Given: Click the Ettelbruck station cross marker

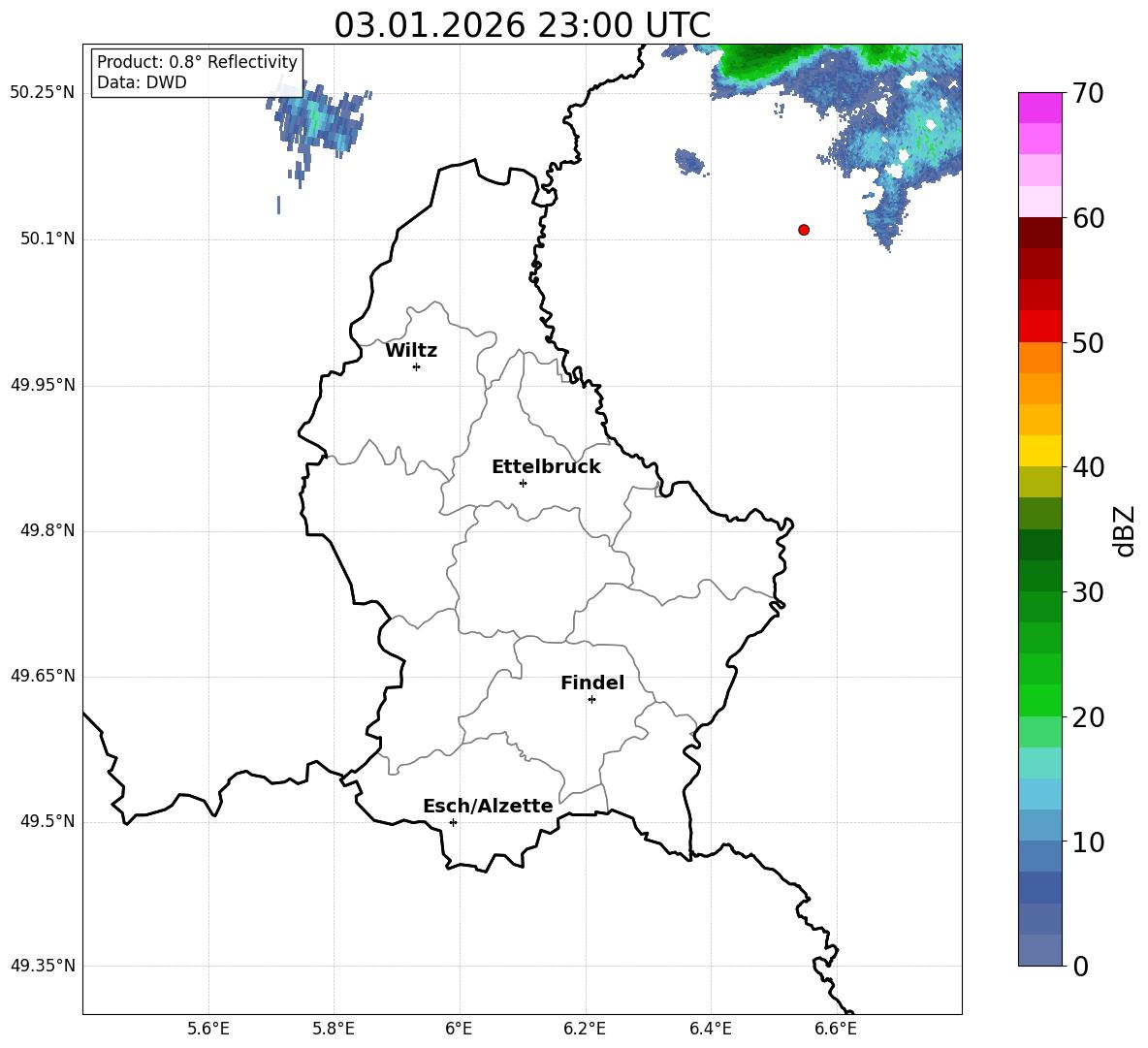Looking at the screenshot, I should [523, 483].
